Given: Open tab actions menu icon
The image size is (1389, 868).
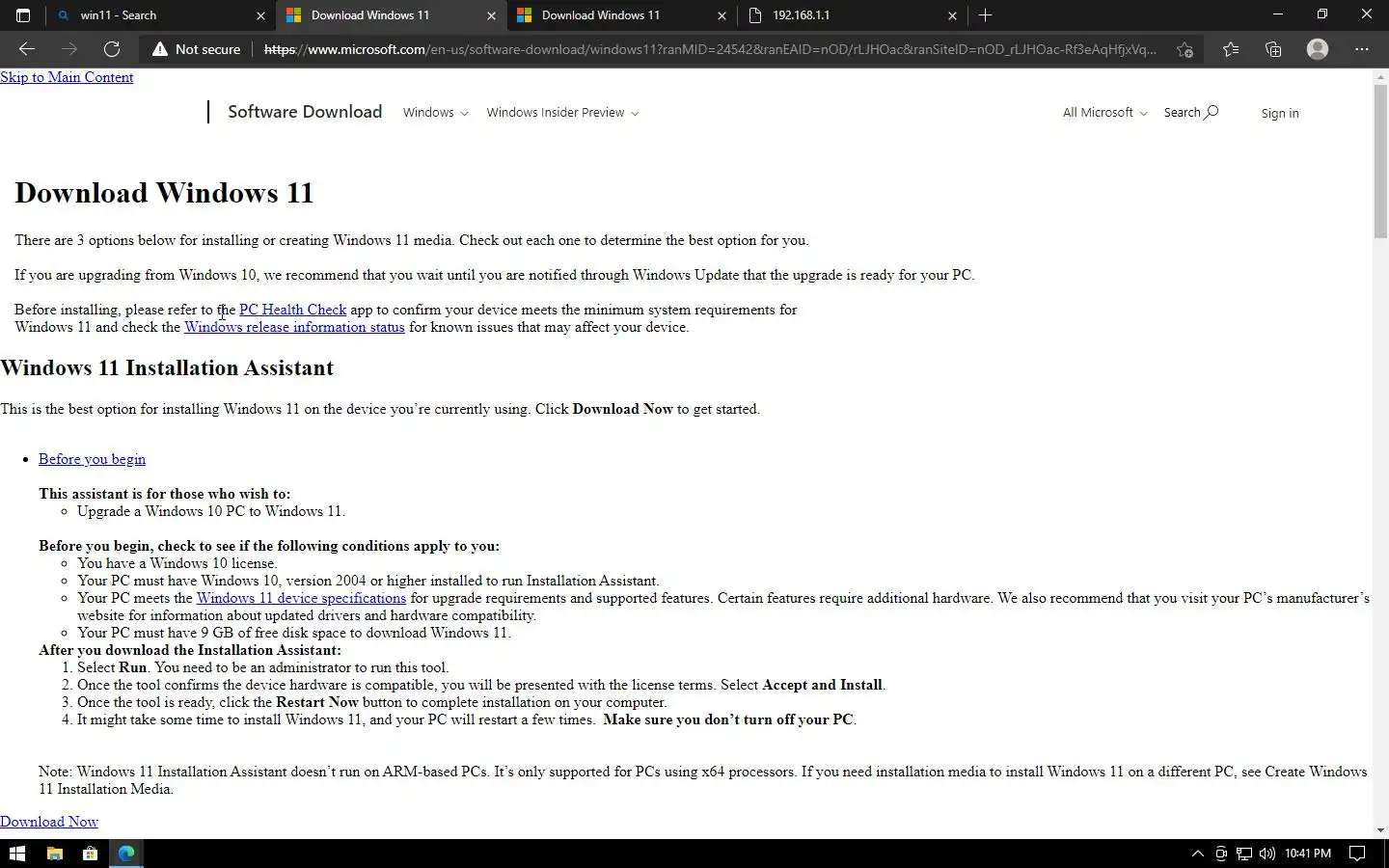Looking at the screenshot, I should [x=23, y=15].
